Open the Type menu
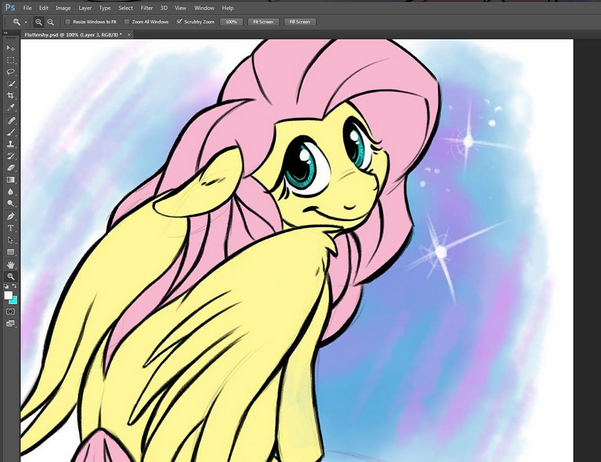 click(105, 8)
